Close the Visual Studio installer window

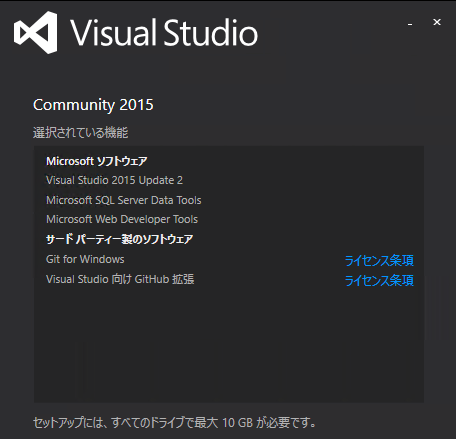(437, 22)
